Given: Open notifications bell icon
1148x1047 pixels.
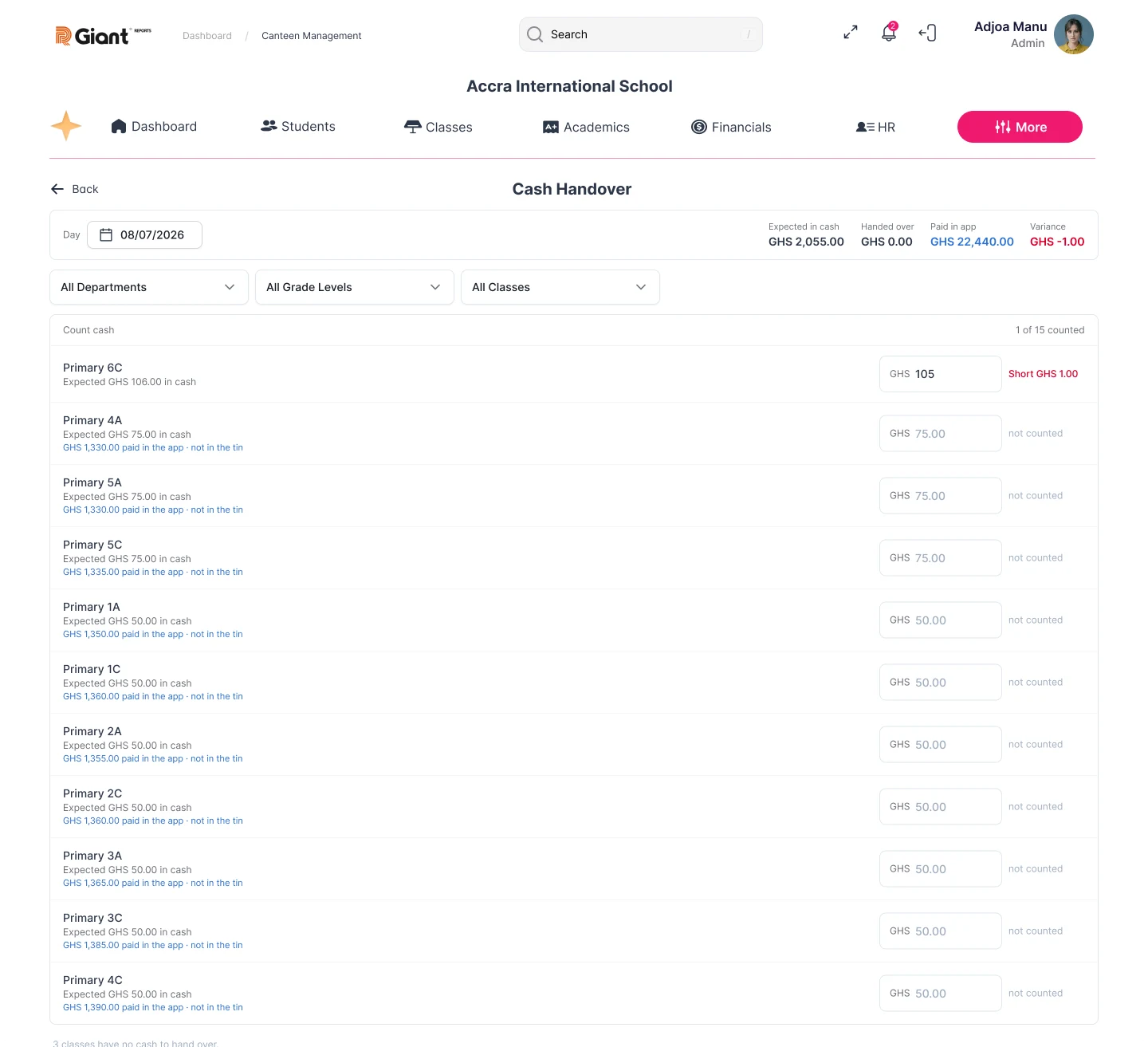Looking at the screenshot, I should 889,33.
